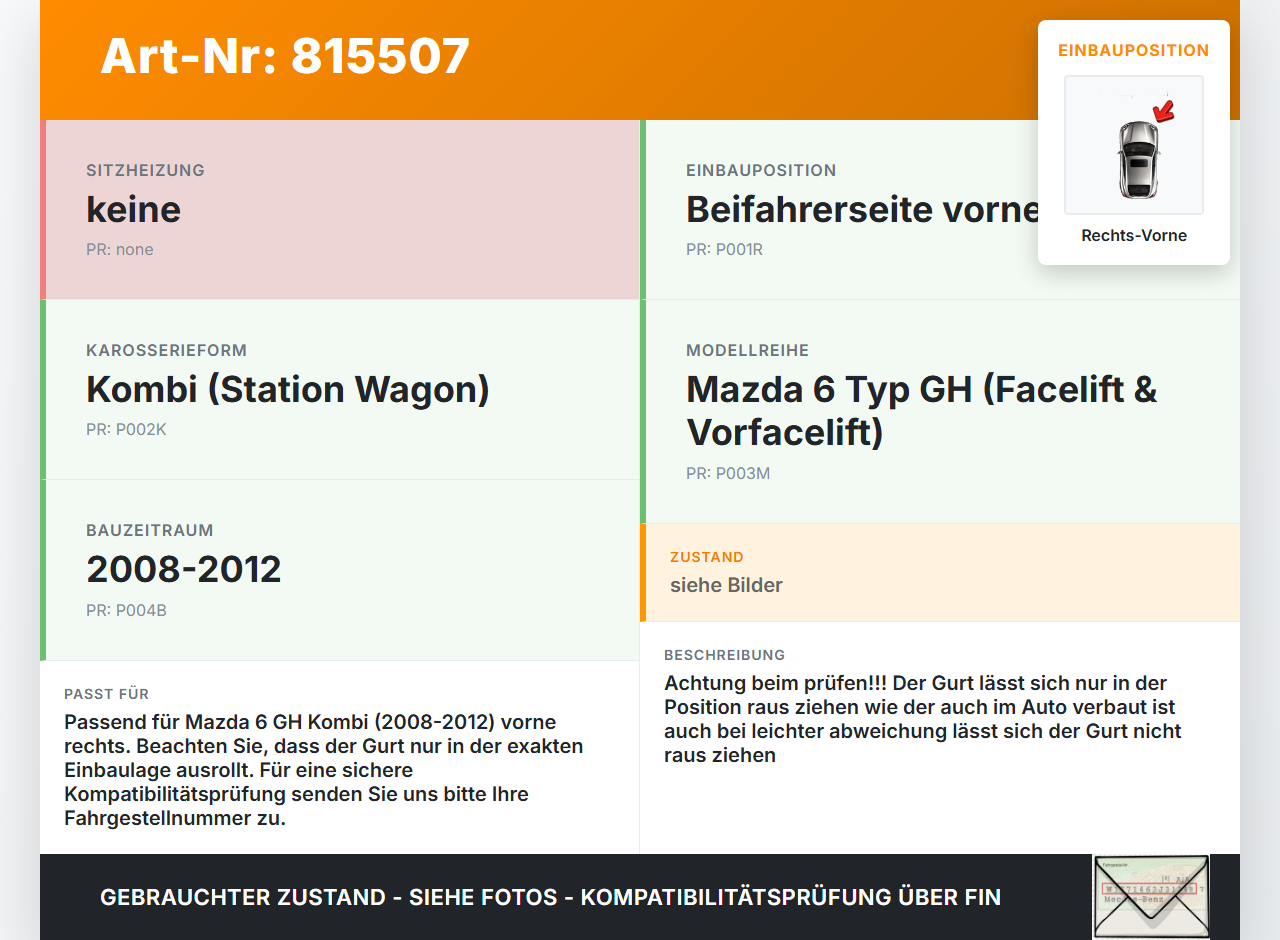
Task: Click the 'PR: P002K' code
Action: tap(125, 430)
